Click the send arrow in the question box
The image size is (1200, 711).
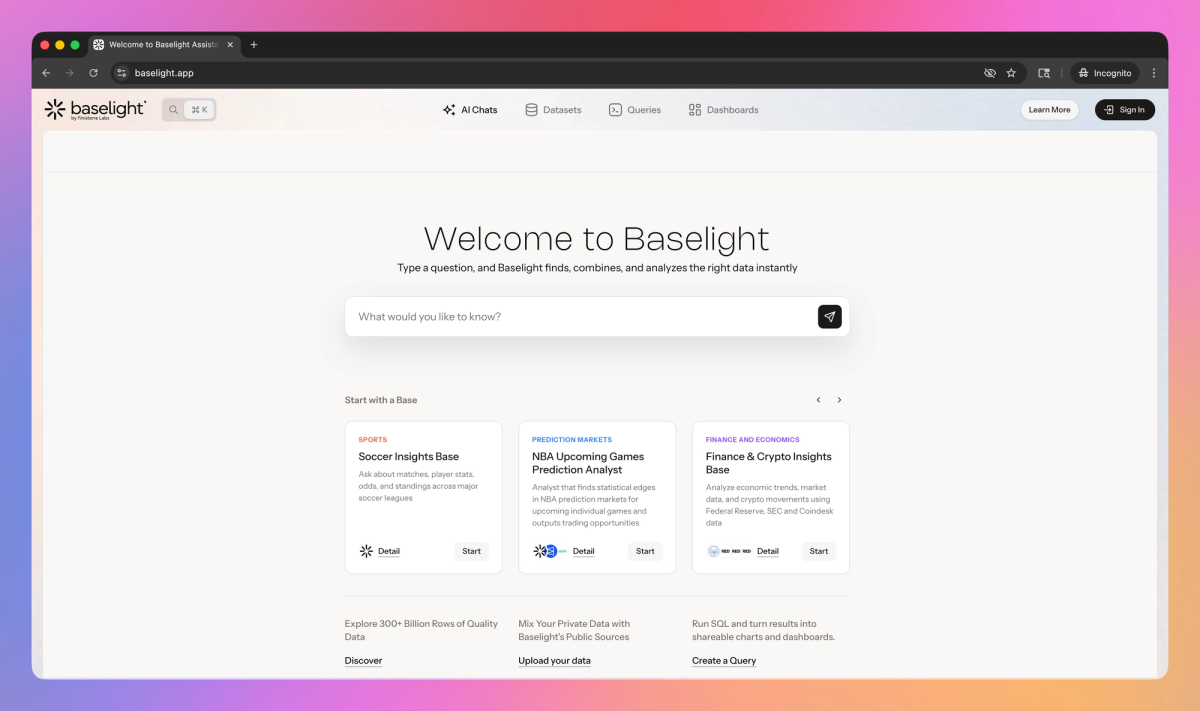(829, 316)
